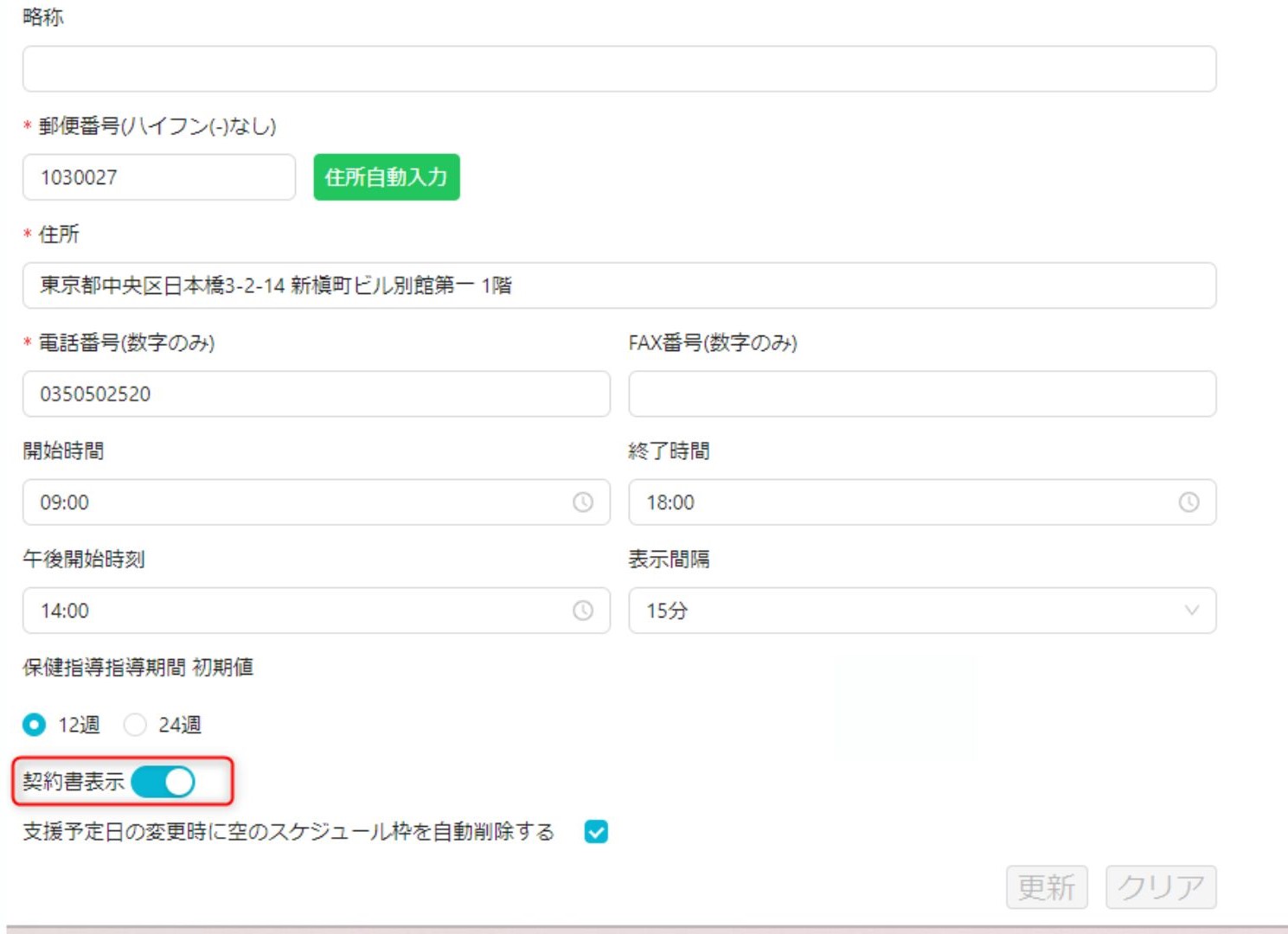1288x934 pixels.
Task: Click the 14:00 afternoon start value
Action: click(x=65, y=611)
